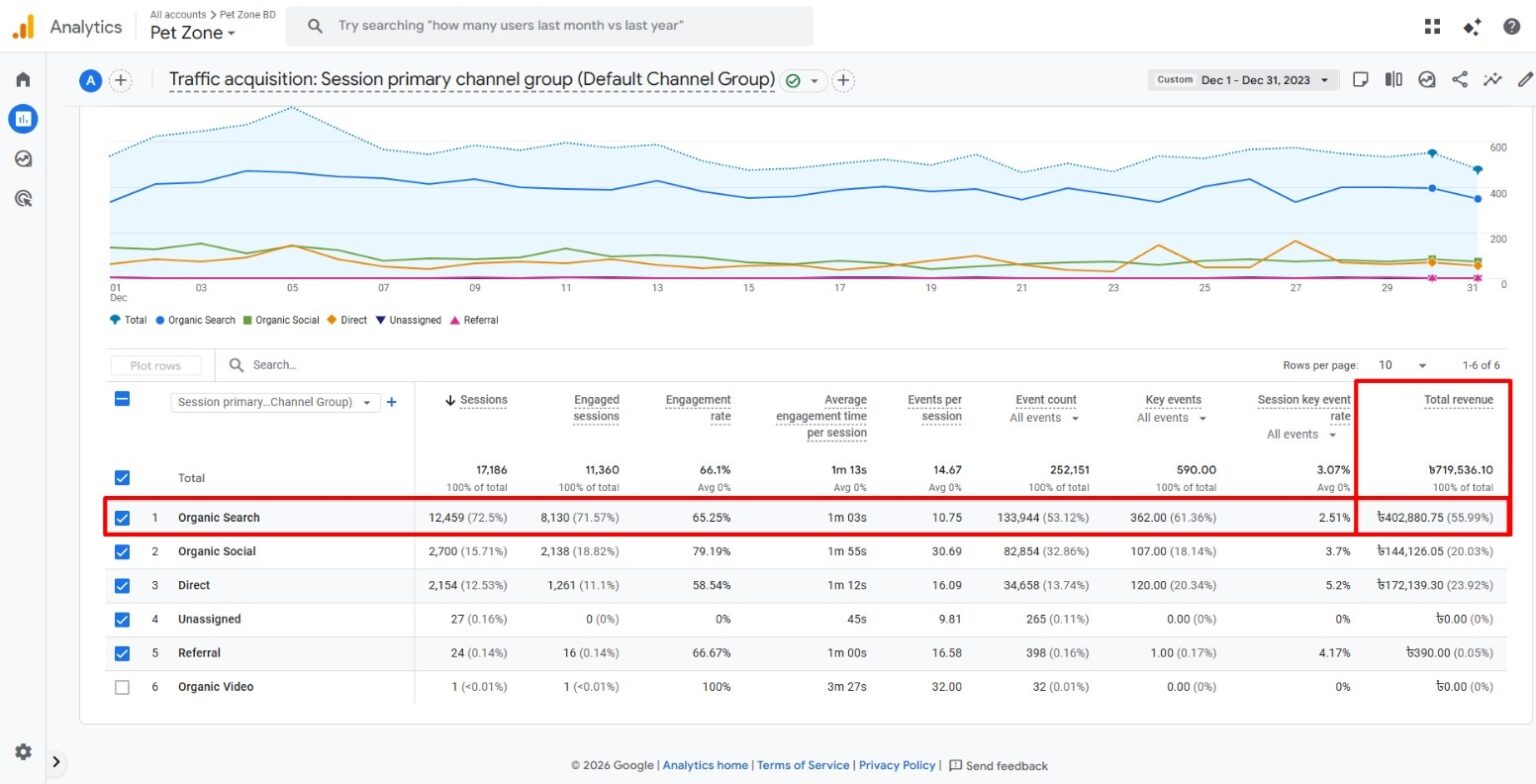
Task: Open the Dec 1 - Dec 31 date picker
Action: [1243, 79]
